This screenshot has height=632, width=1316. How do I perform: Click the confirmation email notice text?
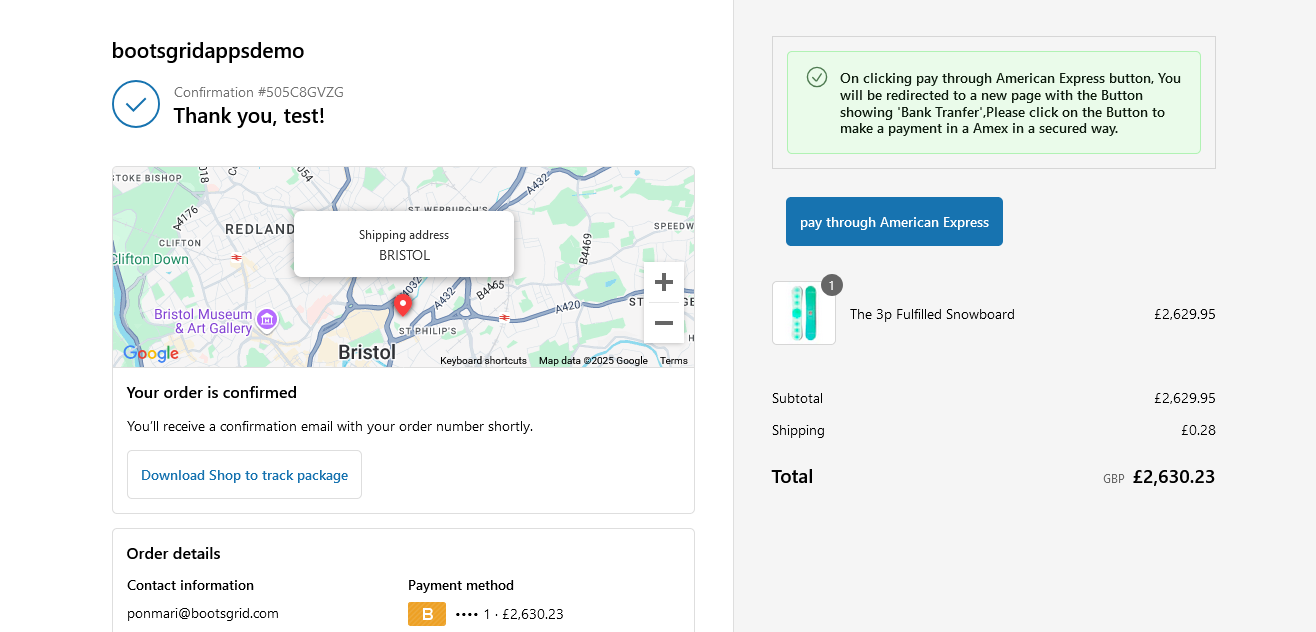330,426
